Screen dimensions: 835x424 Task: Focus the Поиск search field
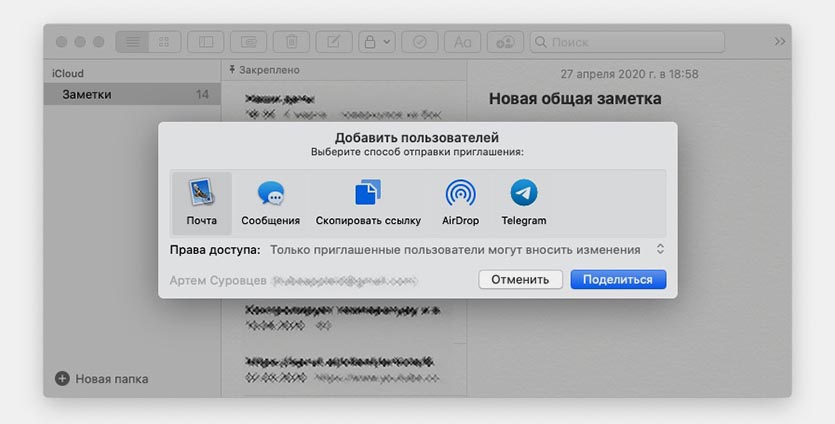pyautogui.click(x=627, y=42)
